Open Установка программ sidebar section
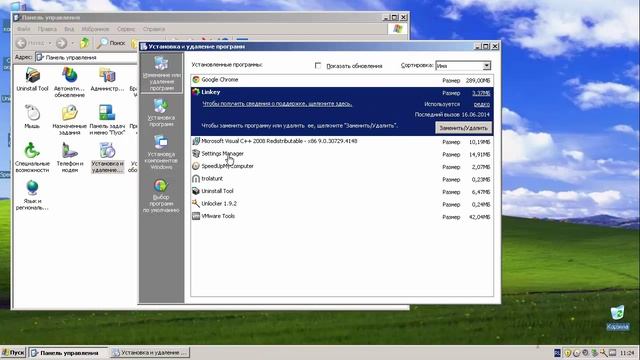 point(162,113)
